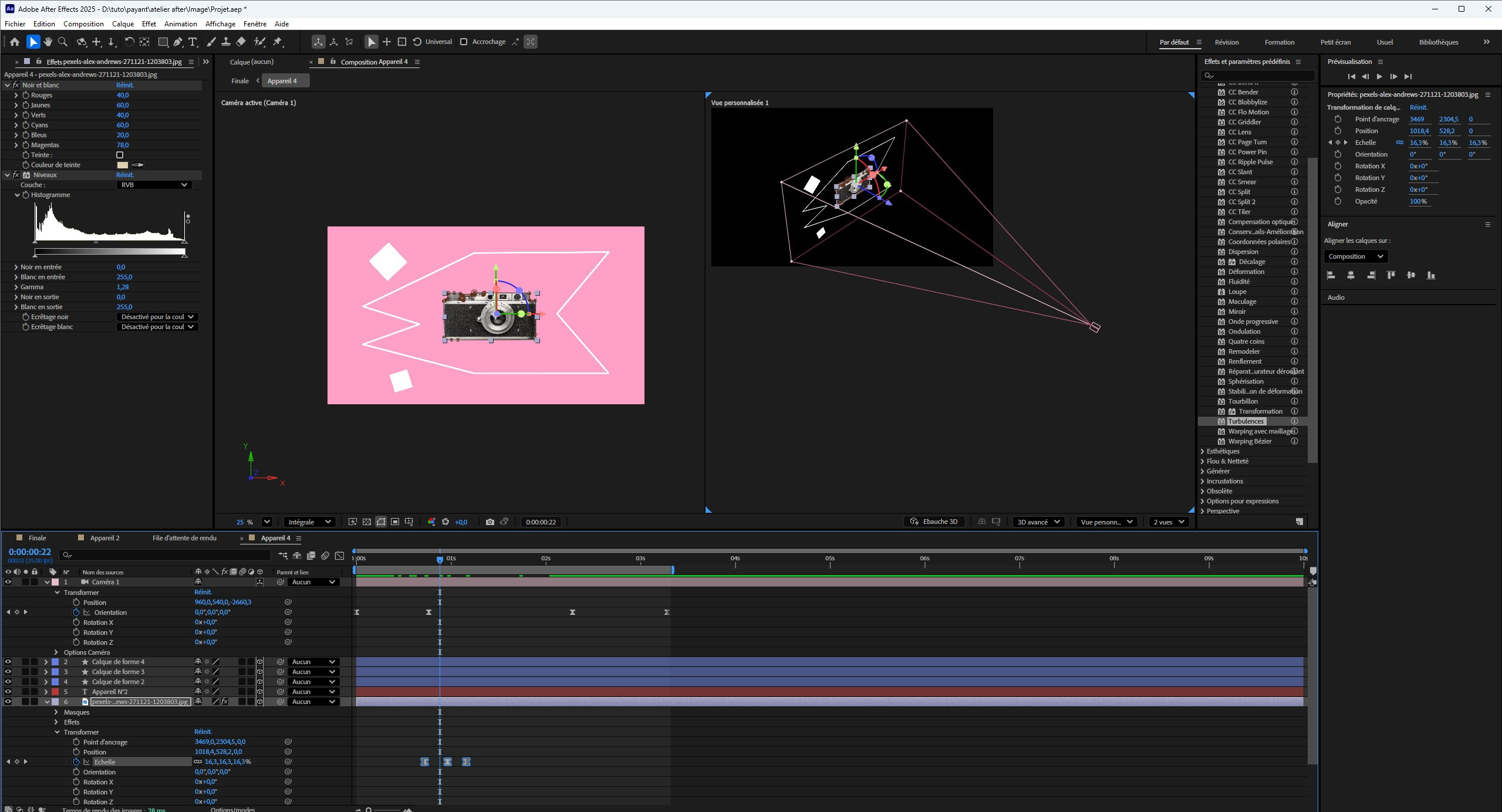Hide the Appareil N°2 text layer
Screen dimensions: 1502x812
pos(8,692)
